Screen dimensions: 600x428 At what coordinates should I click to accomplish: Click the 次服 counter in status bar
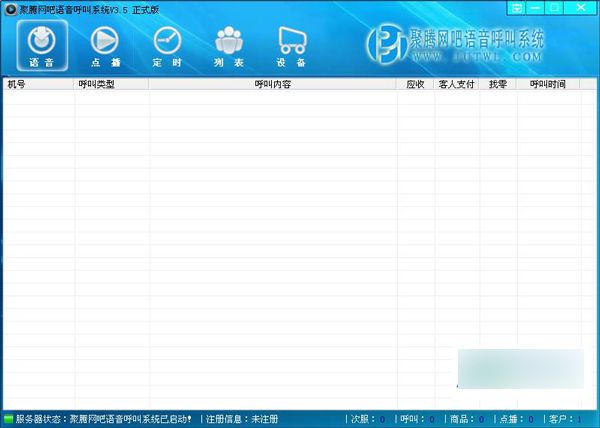tap(368, 419)
